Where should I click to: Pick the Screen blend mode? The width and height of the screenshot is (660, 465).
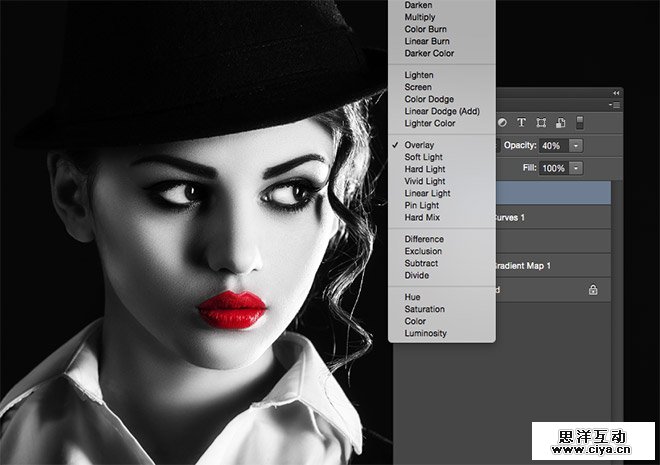tap(418, 87)
